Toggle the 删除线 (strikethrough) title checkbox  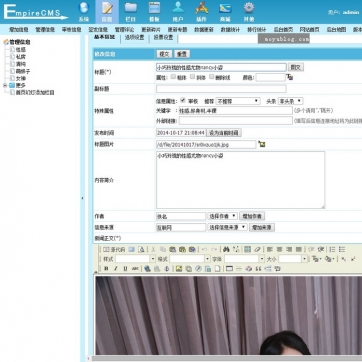click(212, 77)
